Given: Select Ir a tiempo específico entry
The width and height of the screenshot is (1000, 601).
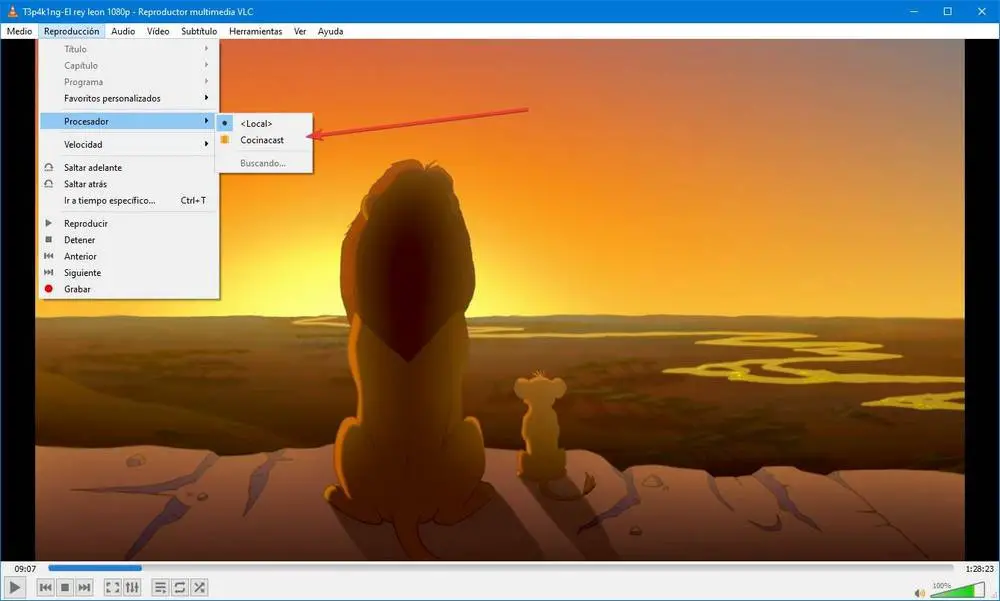Looking at the screenshot, I should click(x=129, y=200).
